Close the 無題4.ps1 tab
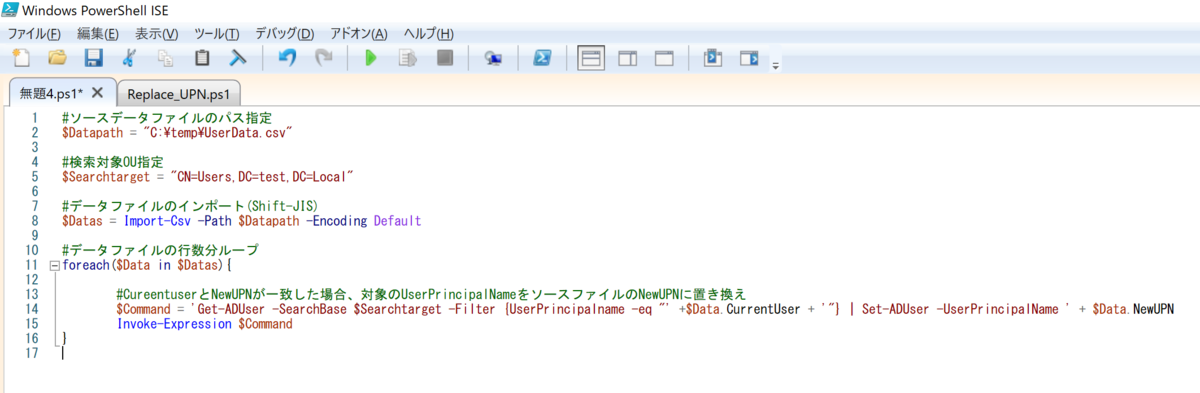This screenshot has width=1200, height=393. 97,92
